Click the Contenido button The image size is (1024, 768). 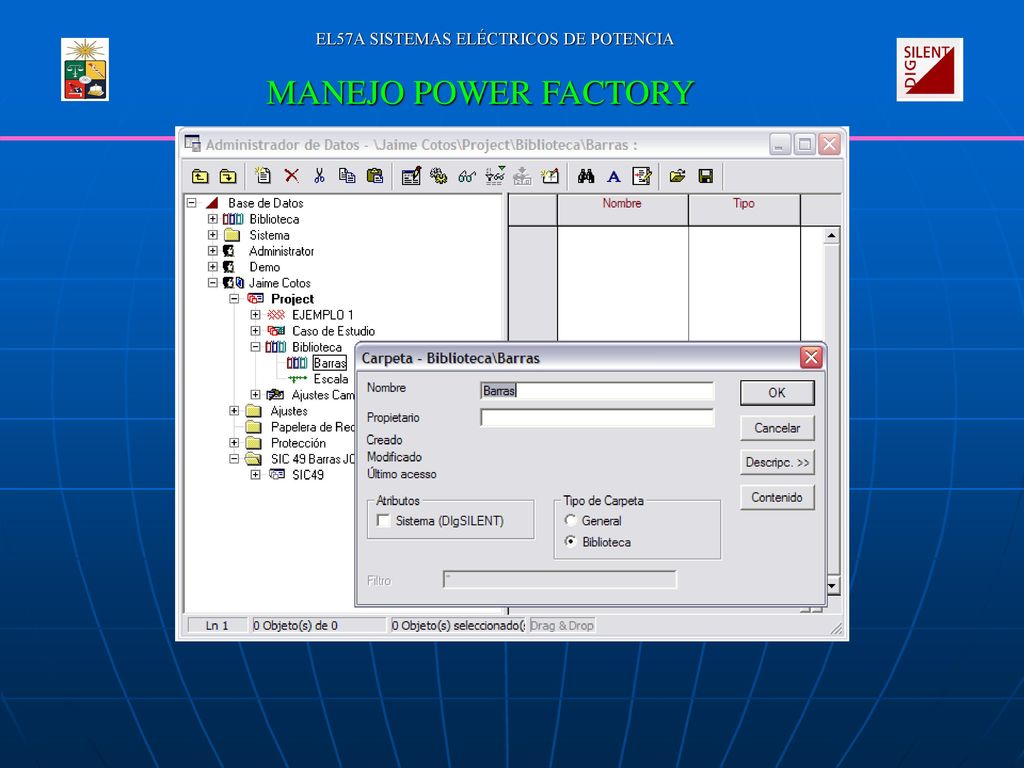(x=777, y=498)
